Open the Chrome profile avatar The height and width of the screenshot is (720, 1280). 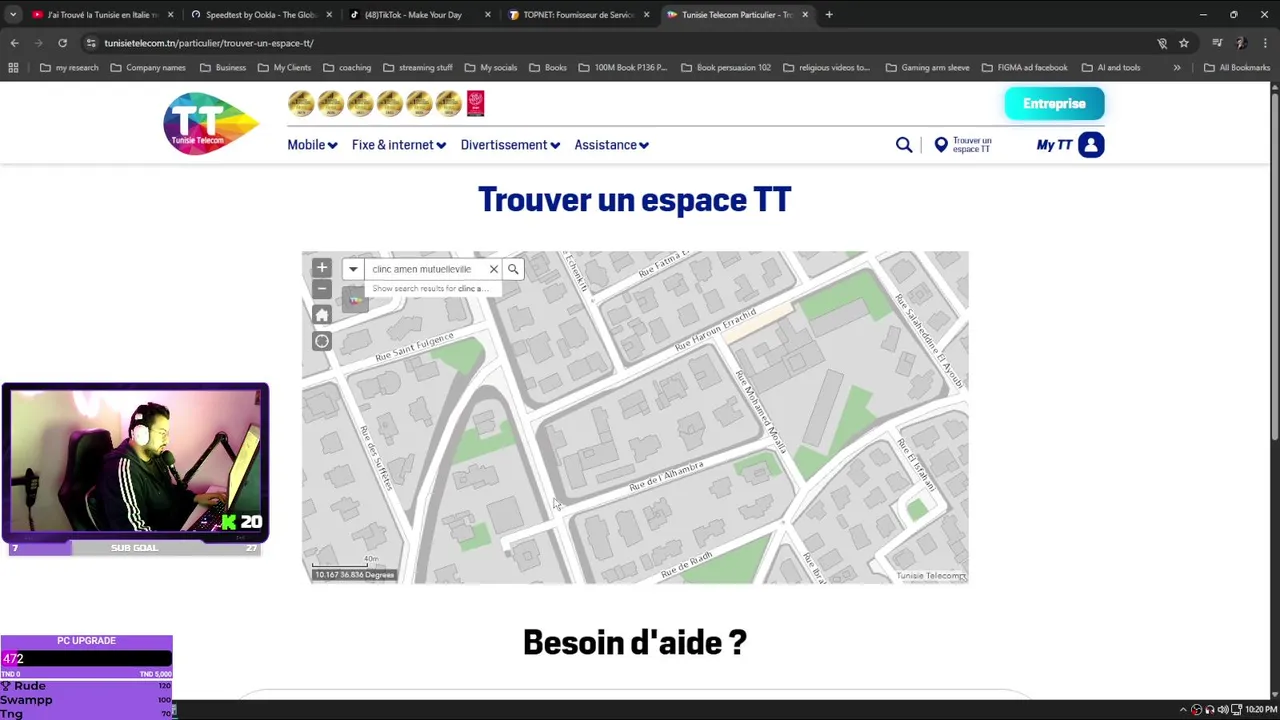1241,43
